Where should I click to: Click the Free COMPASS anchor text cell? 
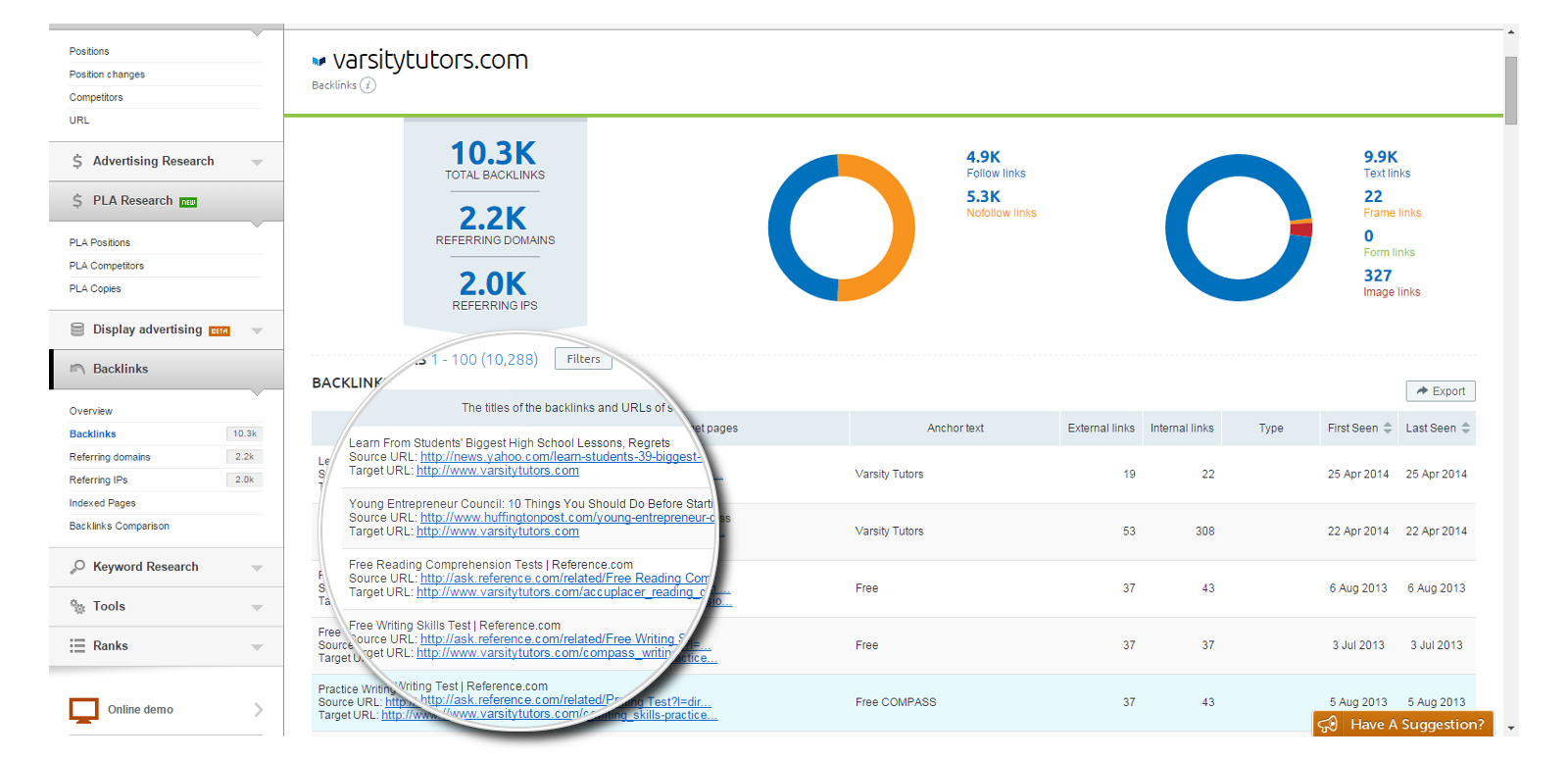coord(896,702)
